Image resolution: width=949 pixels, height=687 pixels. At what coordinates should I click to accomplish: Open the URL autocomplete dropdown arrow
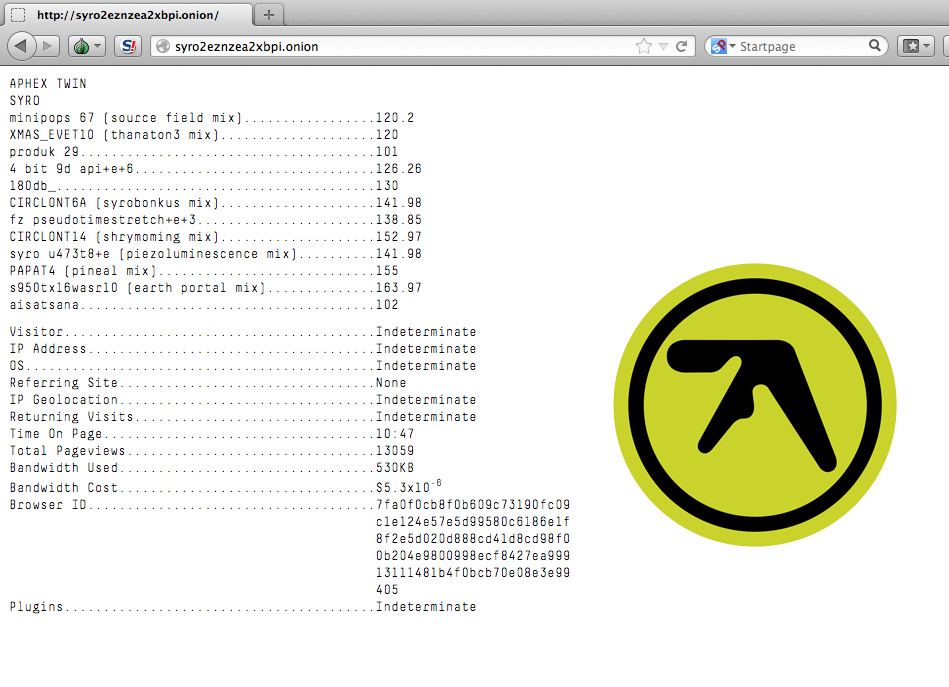point(663,45)
